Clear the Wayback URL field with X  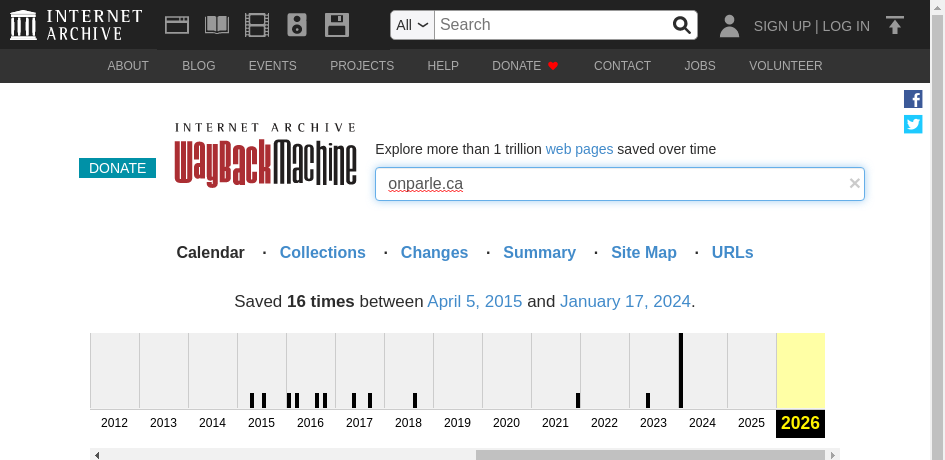point(855,183)
